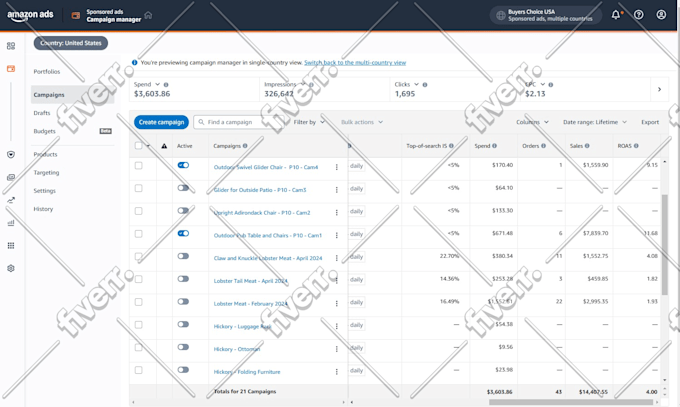
Task: Check the Outdoor Swivel Glider Chair row checkbox
Action: (138, 166)
